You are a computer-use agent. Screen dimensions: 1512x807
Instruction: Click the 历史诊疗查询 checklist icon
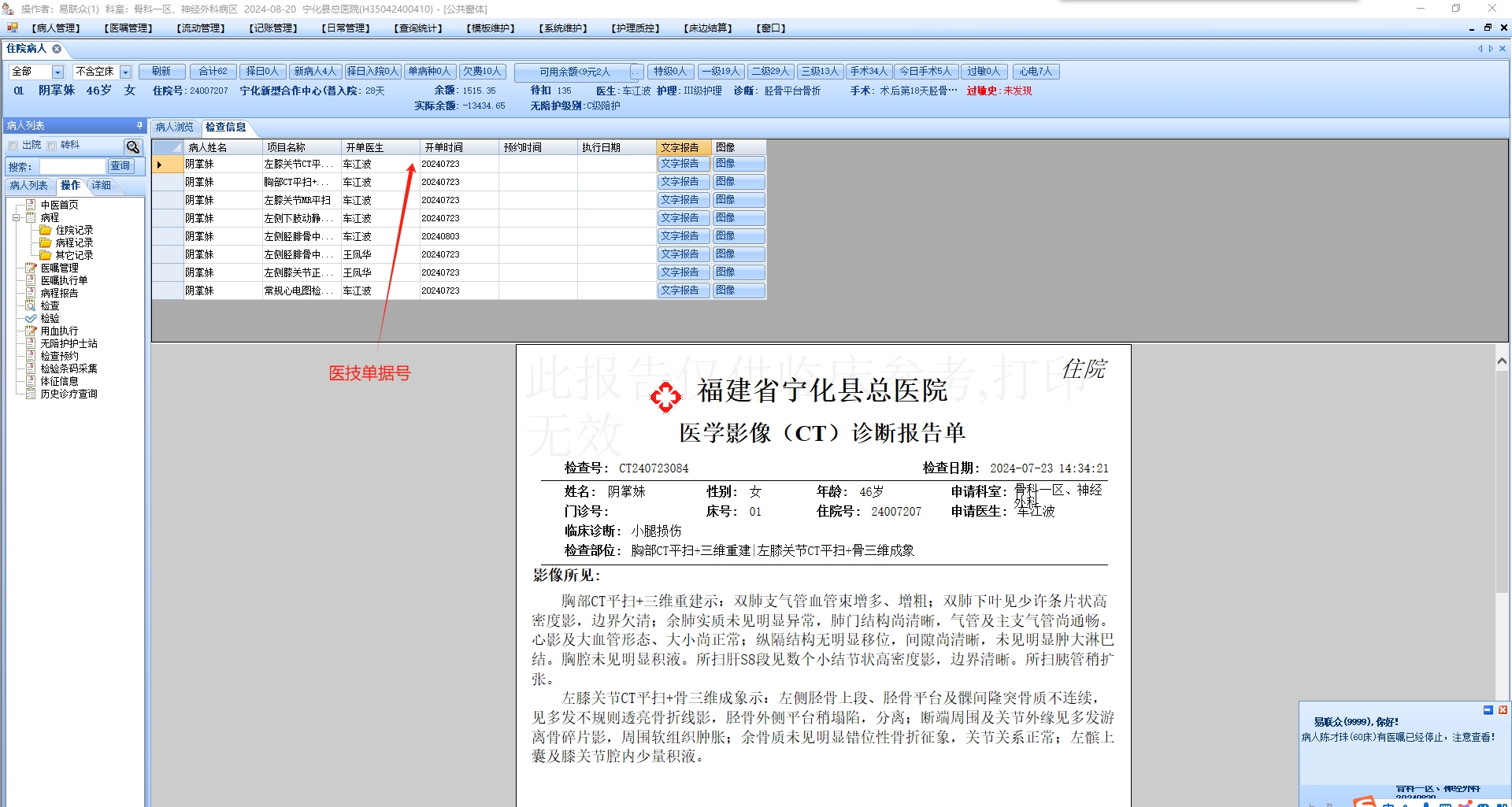pos(31,394)
